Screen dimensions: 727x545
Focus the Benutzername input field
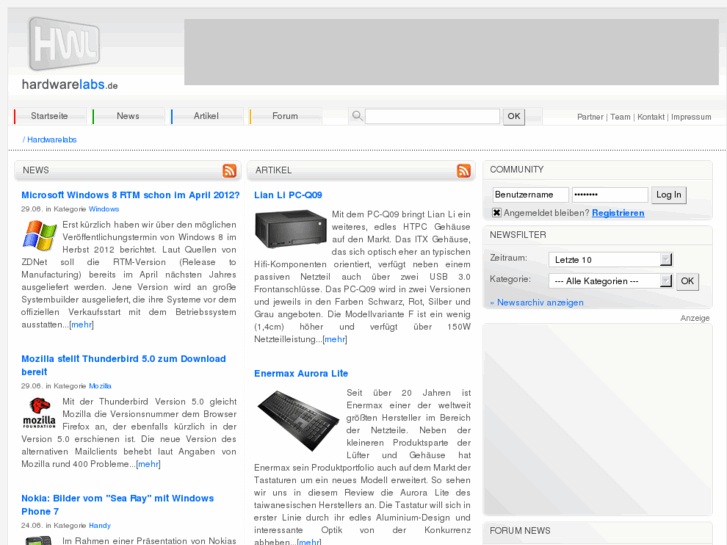click(530, 195)
